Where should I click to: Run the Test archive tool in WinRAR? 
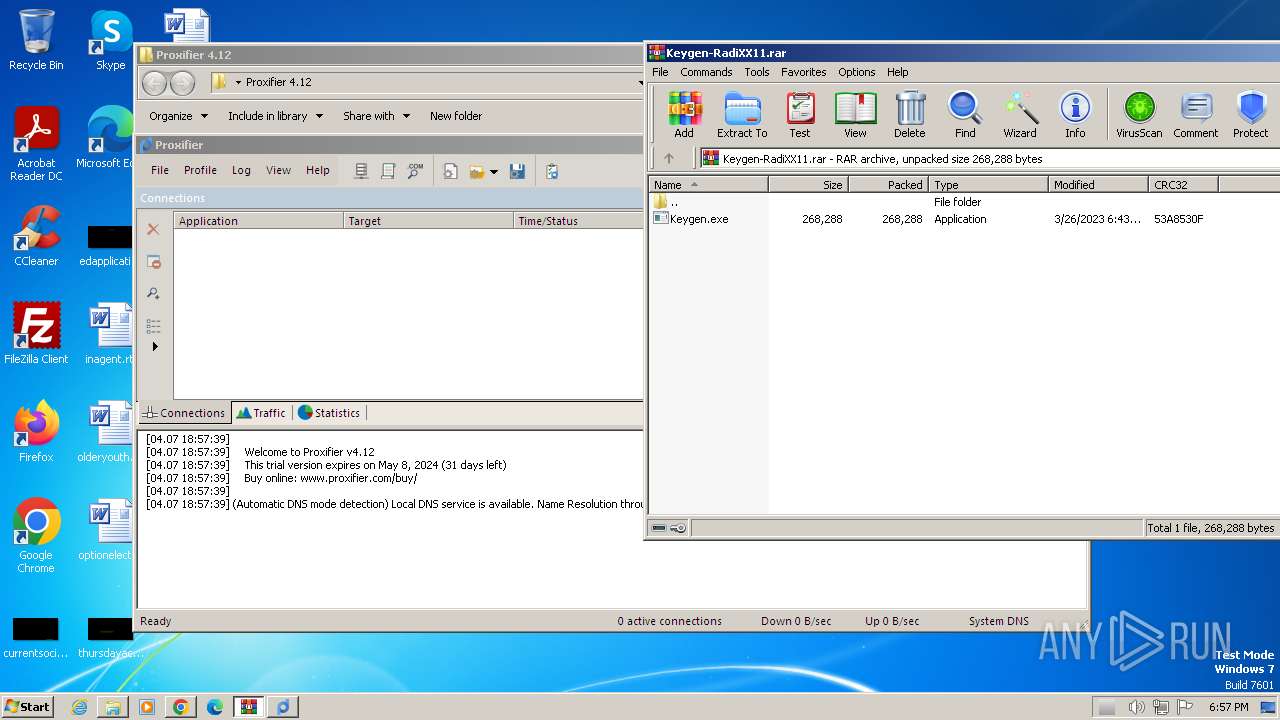point(800,115)
